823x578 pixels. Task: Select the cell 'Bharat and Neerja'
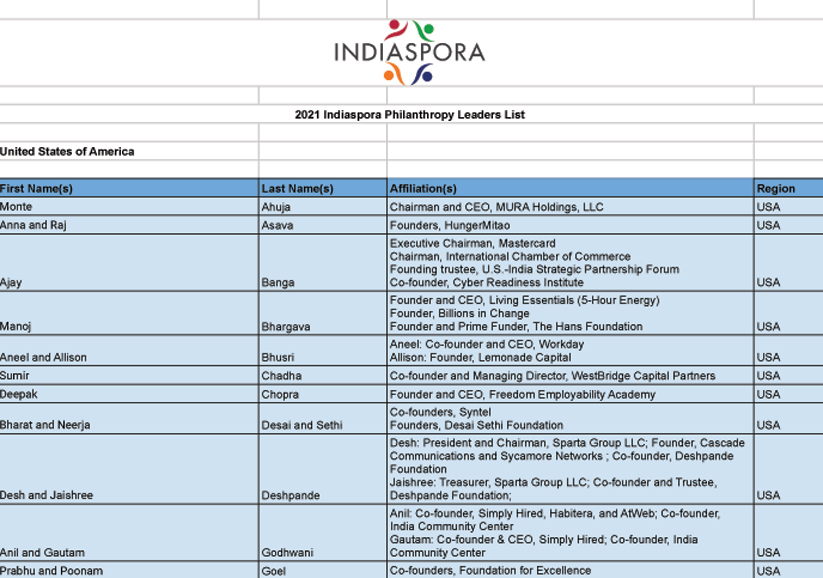(129, 418)
